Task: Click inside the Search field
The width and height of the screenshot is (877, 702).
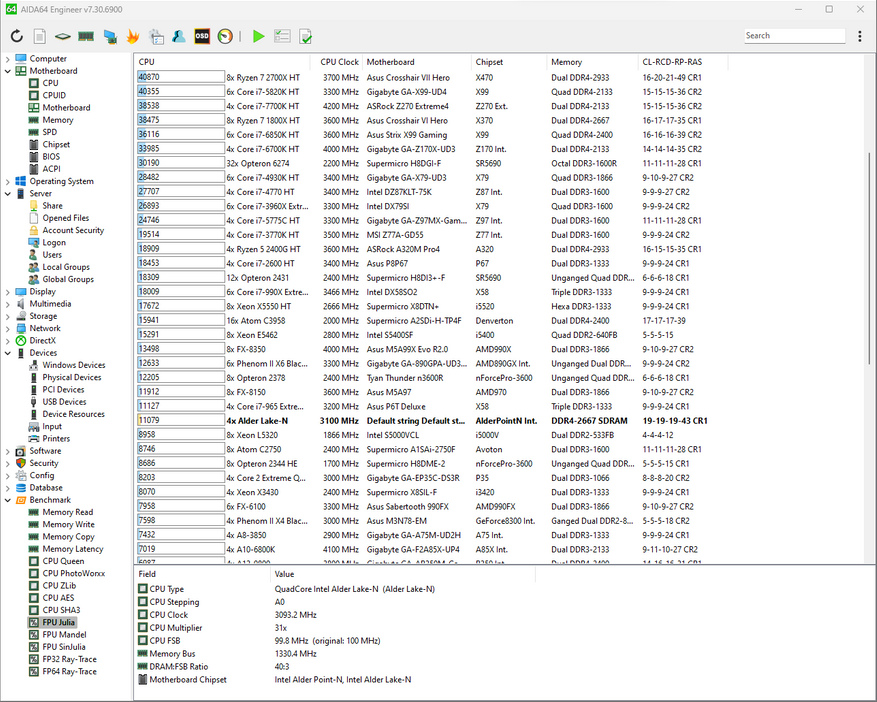Action: [794, 36]
